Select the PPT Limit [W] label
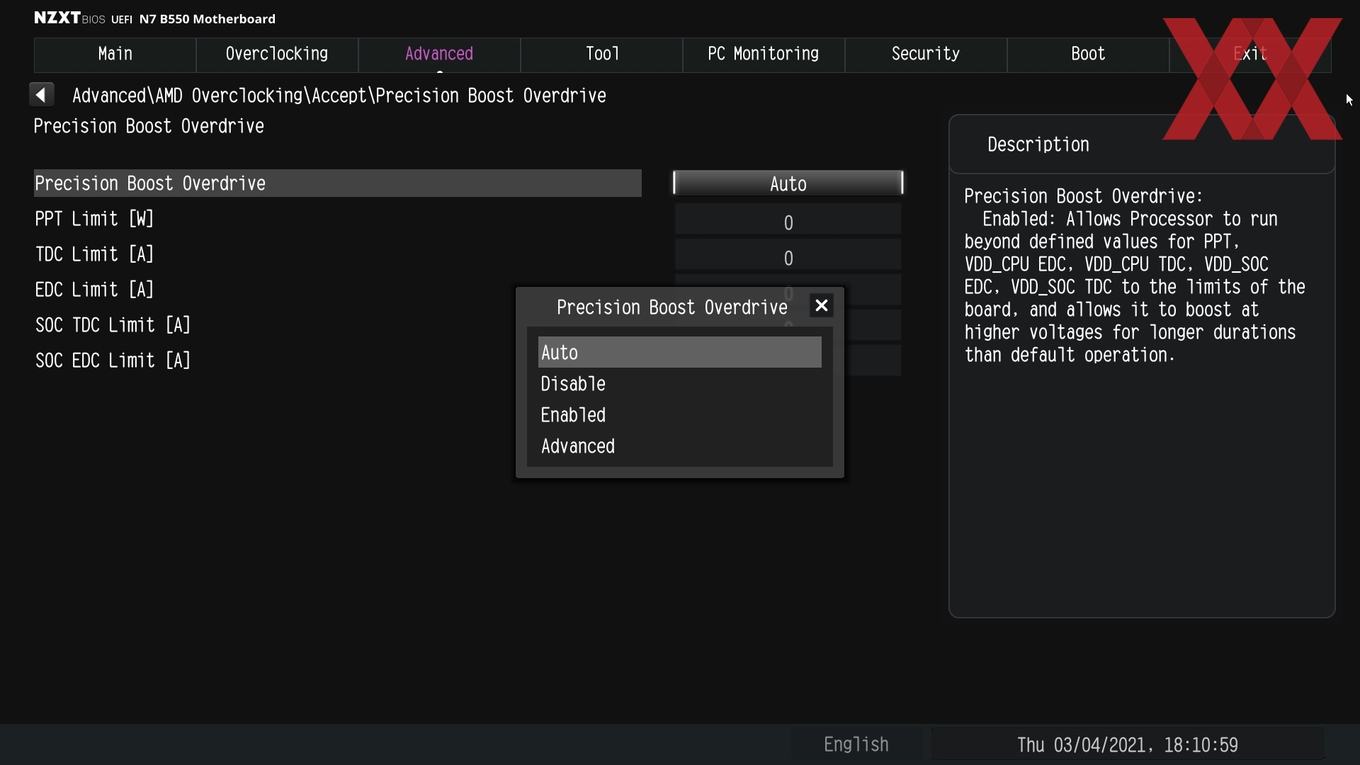The width and height of the screenshot is (1360, 765). [95, 219]
